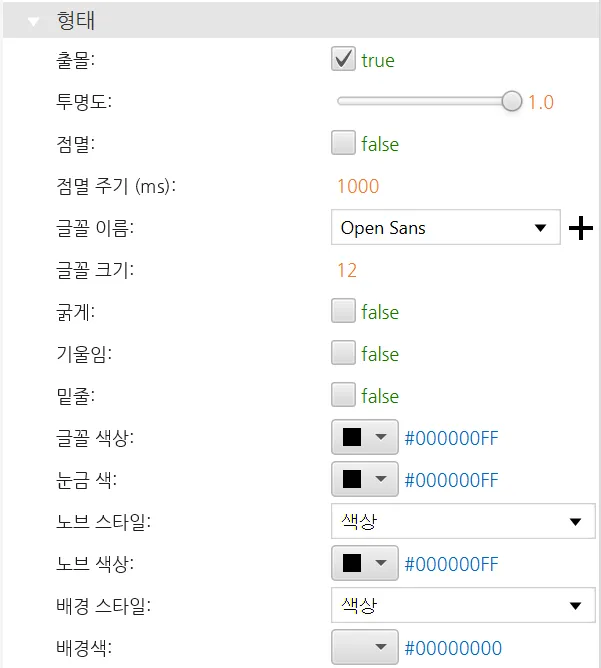Open the 글꼴 색상 color picker
Viewport: 601px width, 668px height.
pos(364,438)
